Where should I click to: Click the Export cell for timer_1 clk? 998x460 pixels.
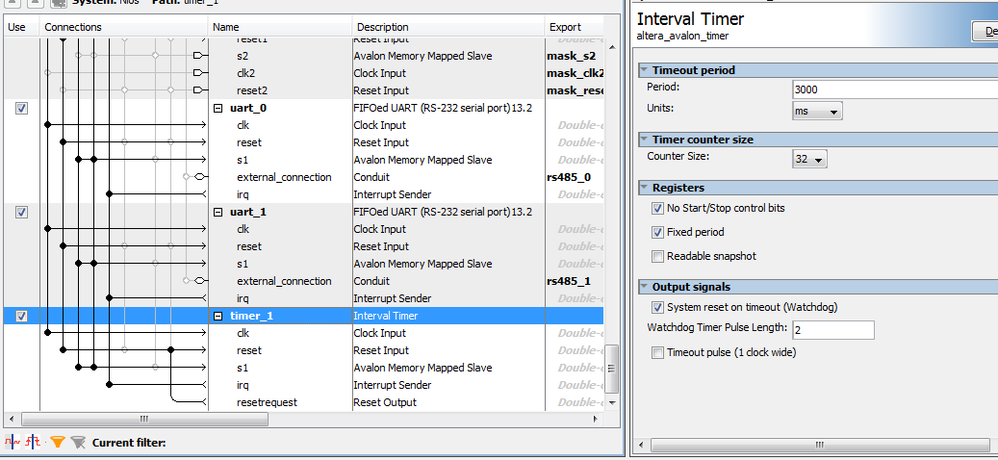[574, 333]
